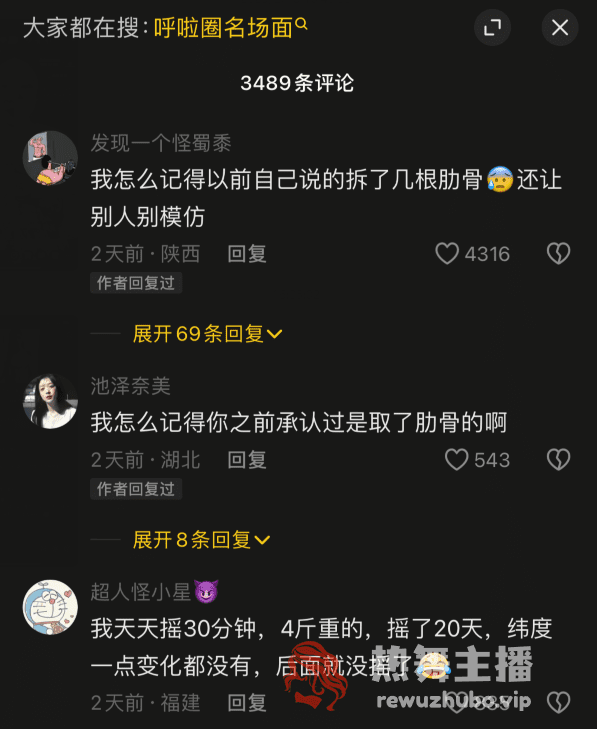This screenshot has height=729, width=597.
Task: Like the comment by 发现一个怪蜀黍
Action: coord(447,254)
